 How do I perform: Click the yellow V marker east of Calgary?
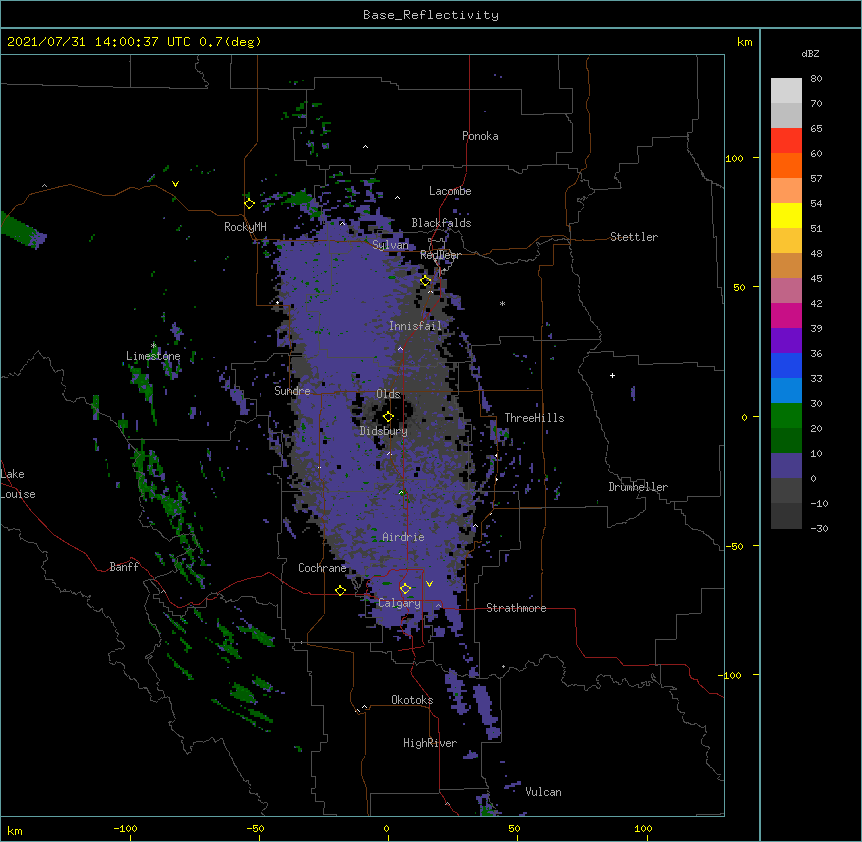[429, 584]
